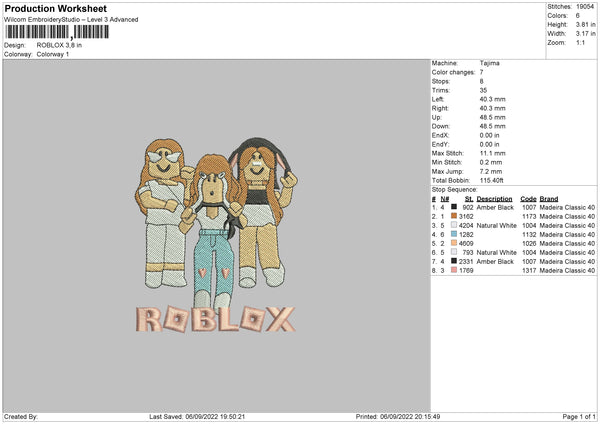600x424 pixels.
Task: Click the Roblox embroidery design preview
Action: [215, 235]
